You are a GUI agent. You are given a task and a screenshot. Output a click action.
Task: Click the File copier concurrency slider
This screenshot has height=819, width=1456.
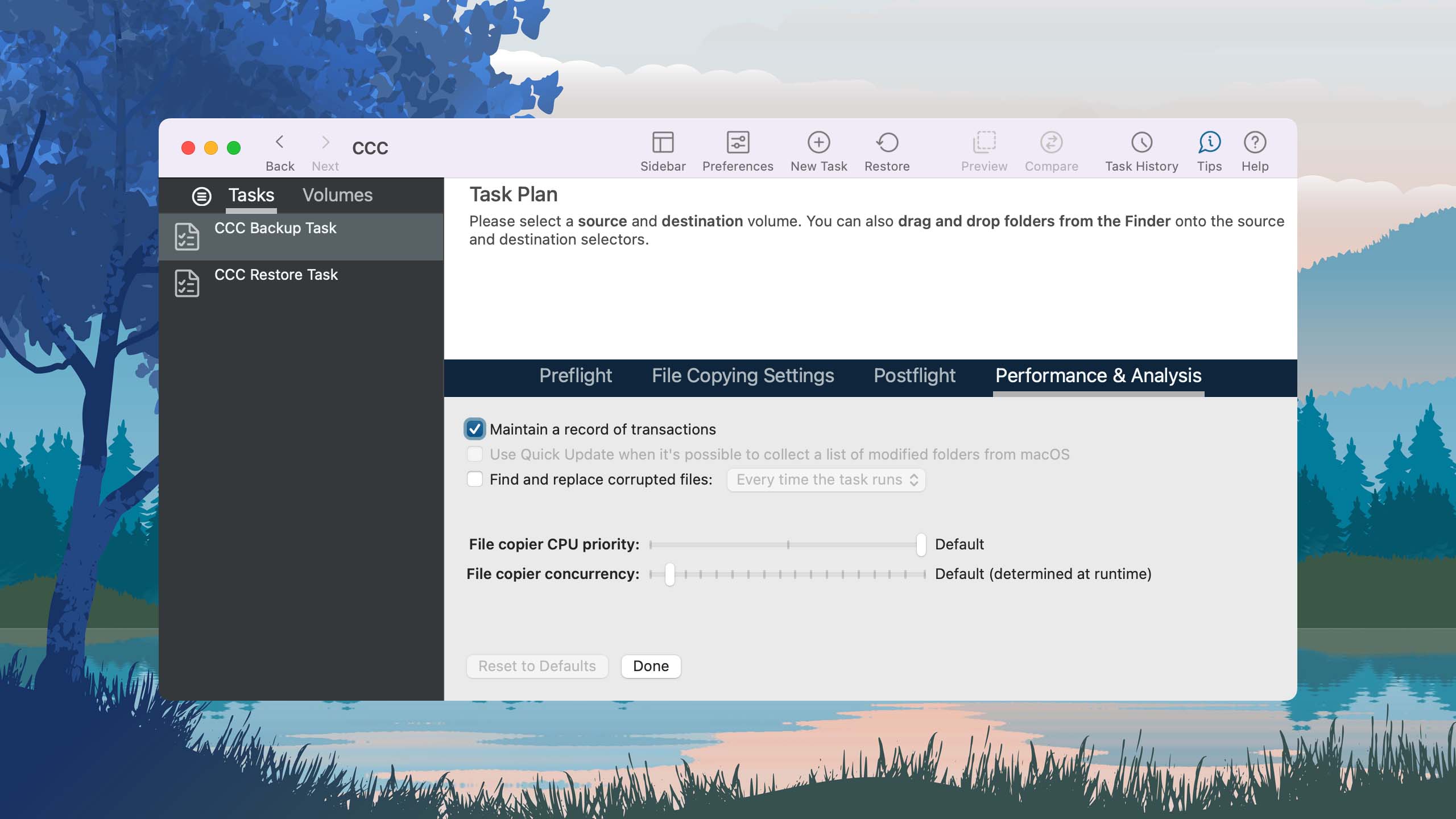click(x=788, y=574)
